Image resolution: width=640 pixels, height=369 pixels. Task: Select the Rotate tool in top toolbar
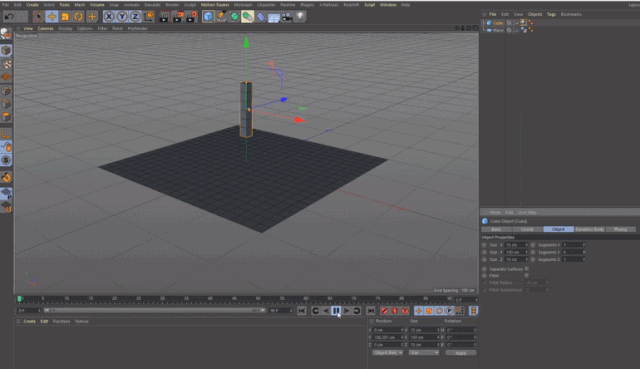78,16
